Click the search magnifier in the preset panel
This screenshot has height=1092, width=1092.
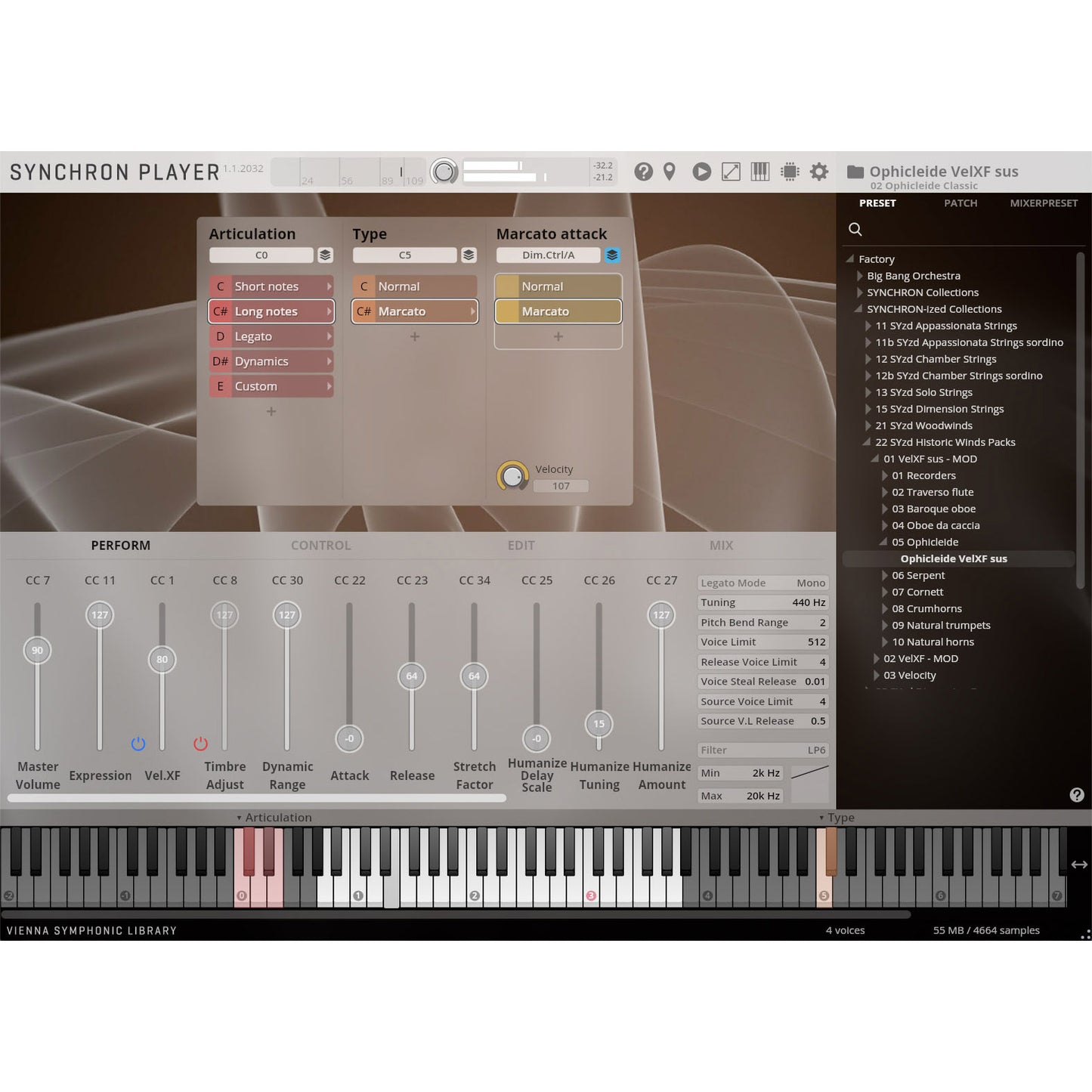click(855, 229)
